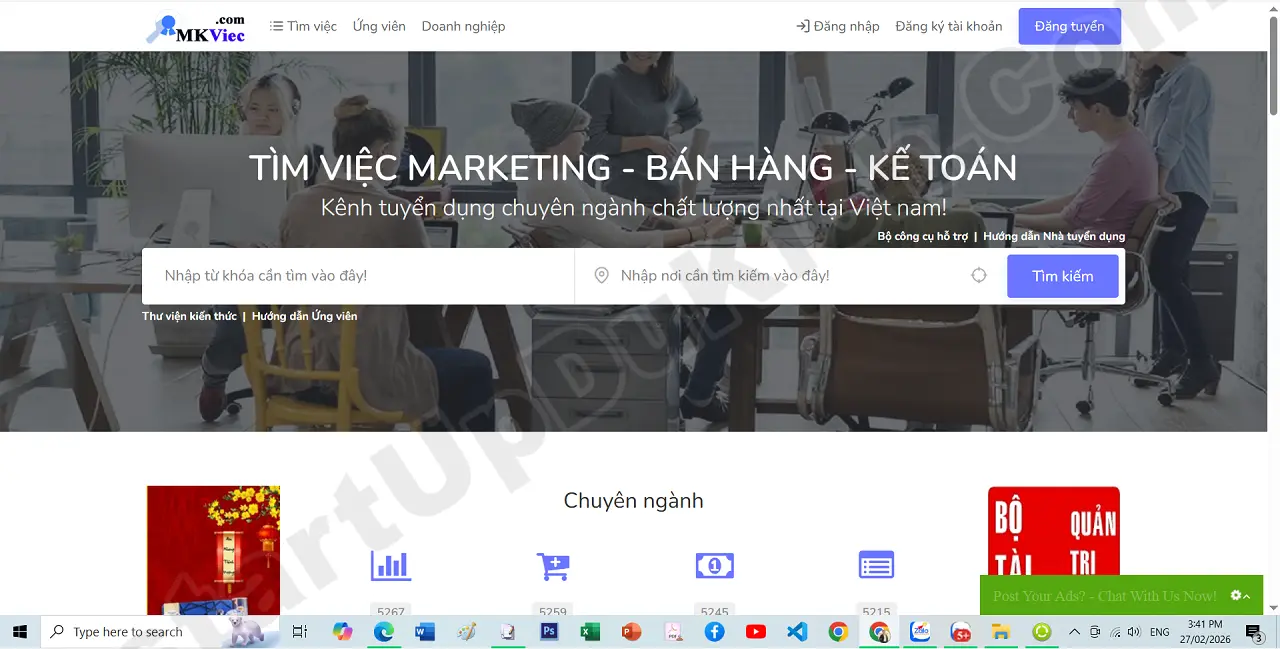Open the Doanh nghiệp menu

point(463,26)
